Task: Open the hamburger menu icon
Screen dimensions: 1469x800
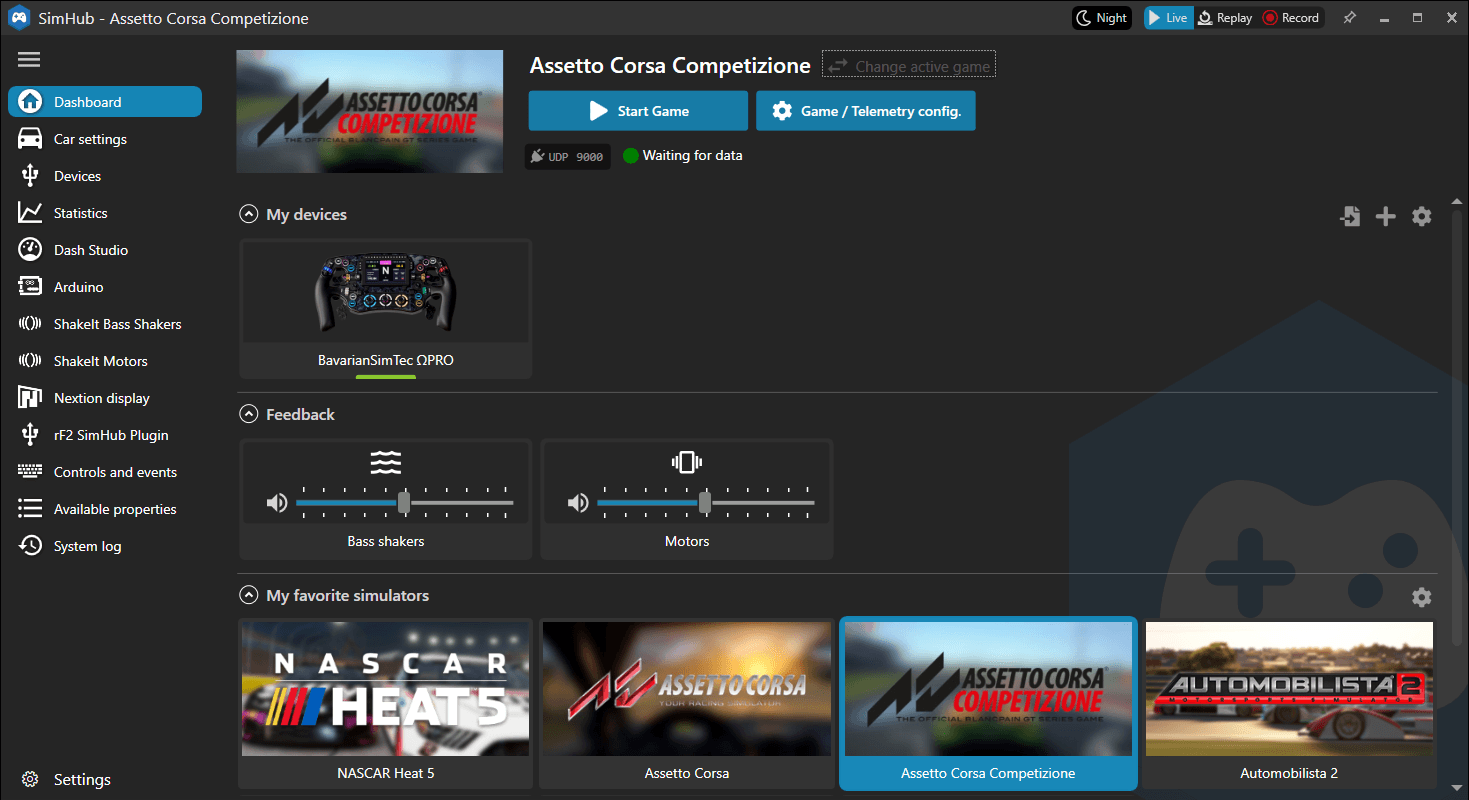Action: click(x=29, y=60)
